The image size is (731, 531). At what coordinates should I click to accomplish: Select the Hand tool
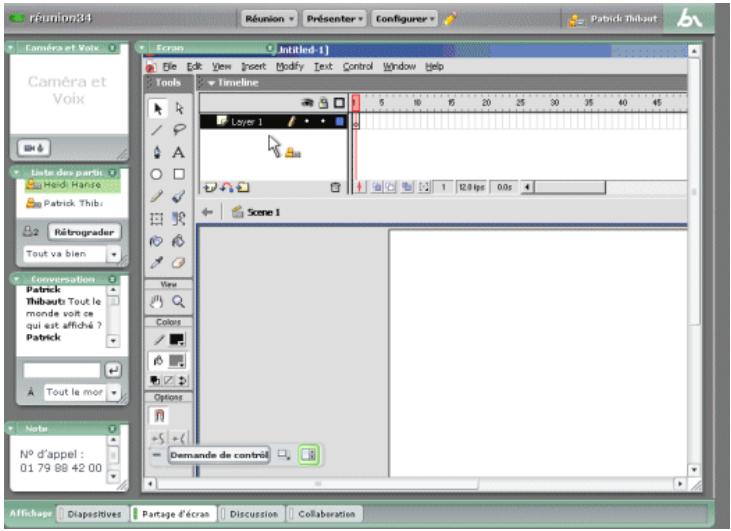click(157, 302)
